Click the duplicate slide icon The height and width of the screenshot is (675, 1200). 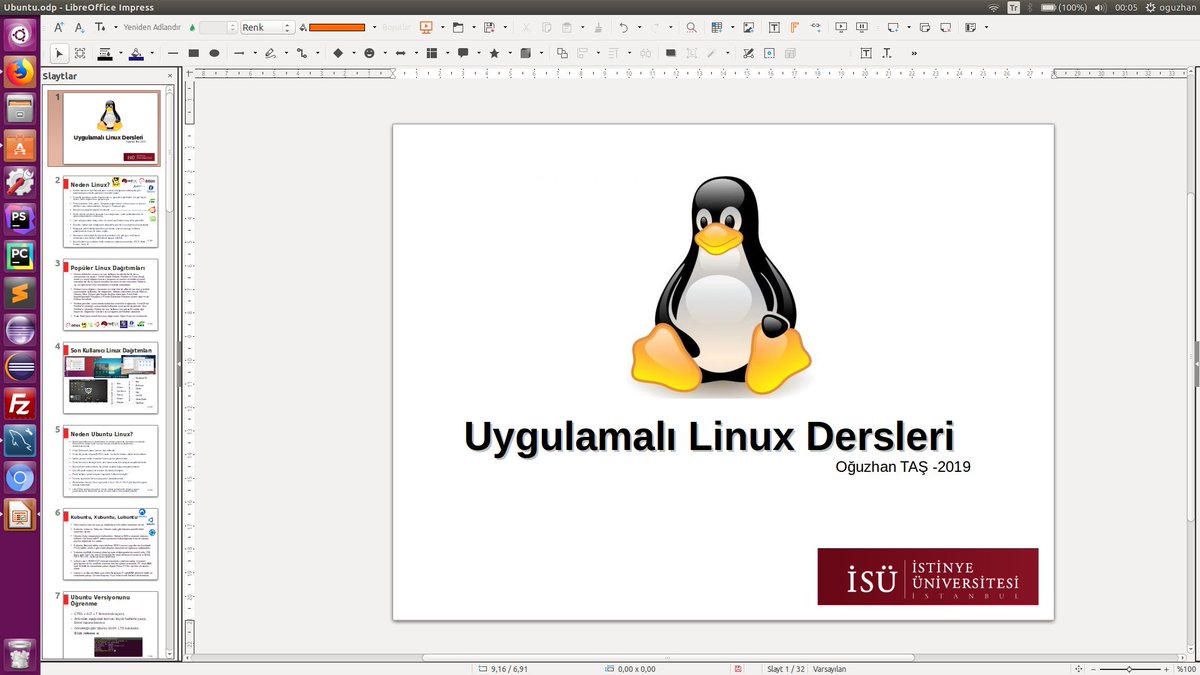pyautogui.click(x=924, y=27)
